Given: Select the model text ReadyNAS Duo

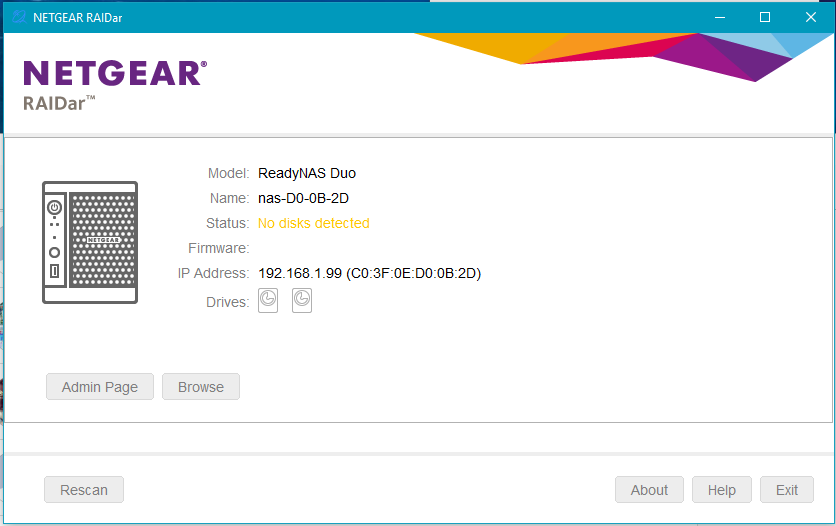Looking at the screenshot, I should [307, 173].
